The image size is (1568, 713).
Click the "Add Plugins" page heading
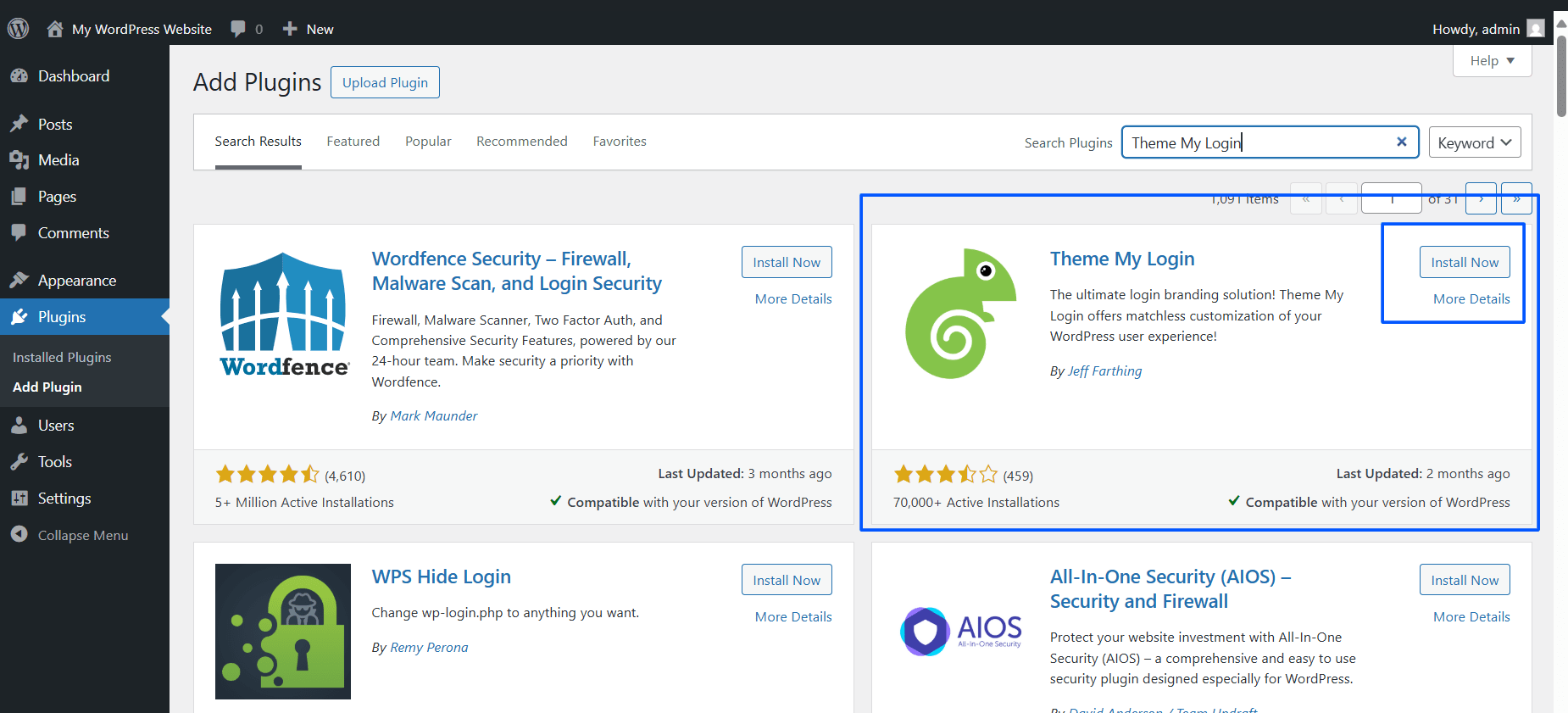(258, 82)
